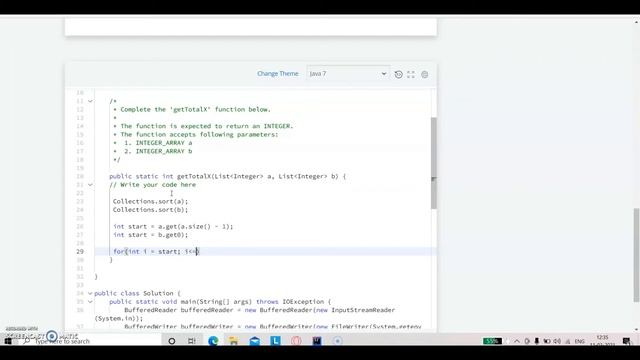This screenshot has height=360, width=640.
Task: Collapse the fold arrow next to 'Write your code here'
Action: coord(90,184)
